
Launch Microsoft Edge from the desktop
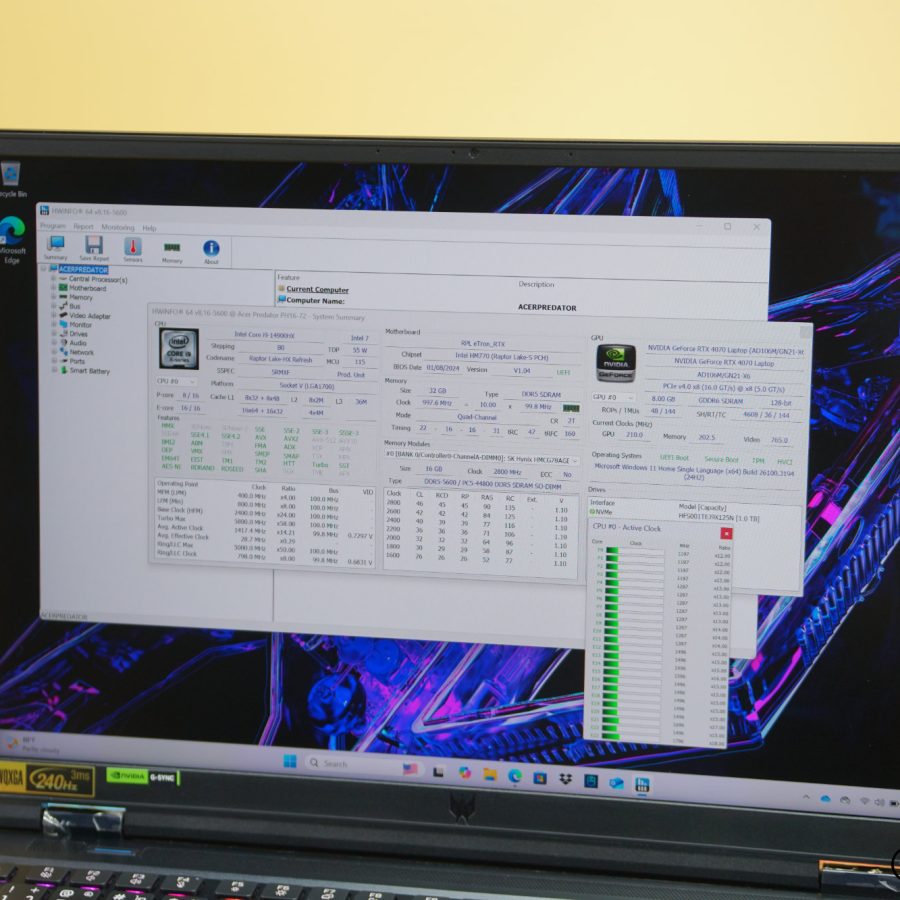pyautogui.click(x=12, y=239)
